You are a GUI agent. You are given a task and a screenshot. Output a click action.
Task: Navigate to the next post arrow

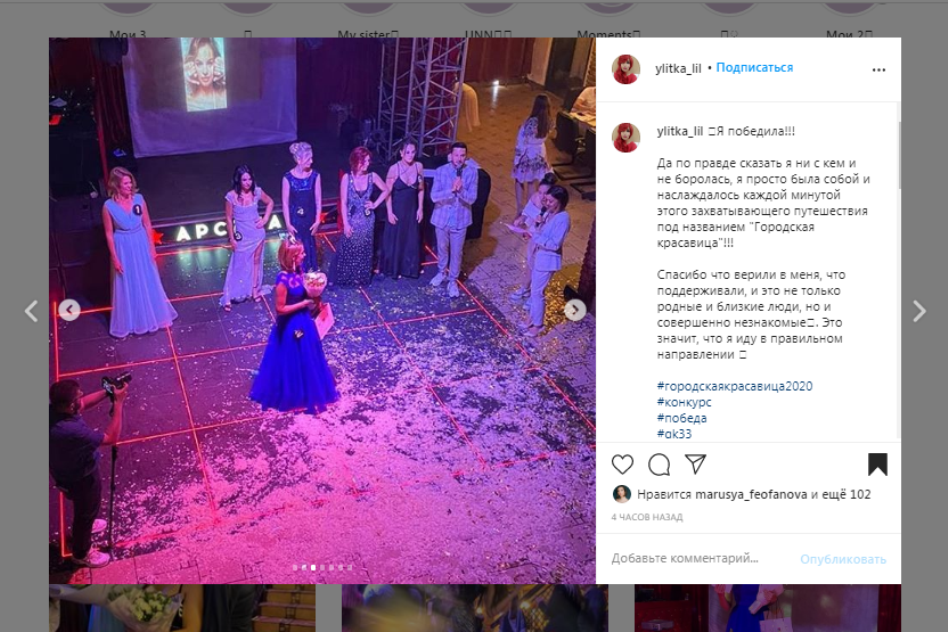click(919, 311)
